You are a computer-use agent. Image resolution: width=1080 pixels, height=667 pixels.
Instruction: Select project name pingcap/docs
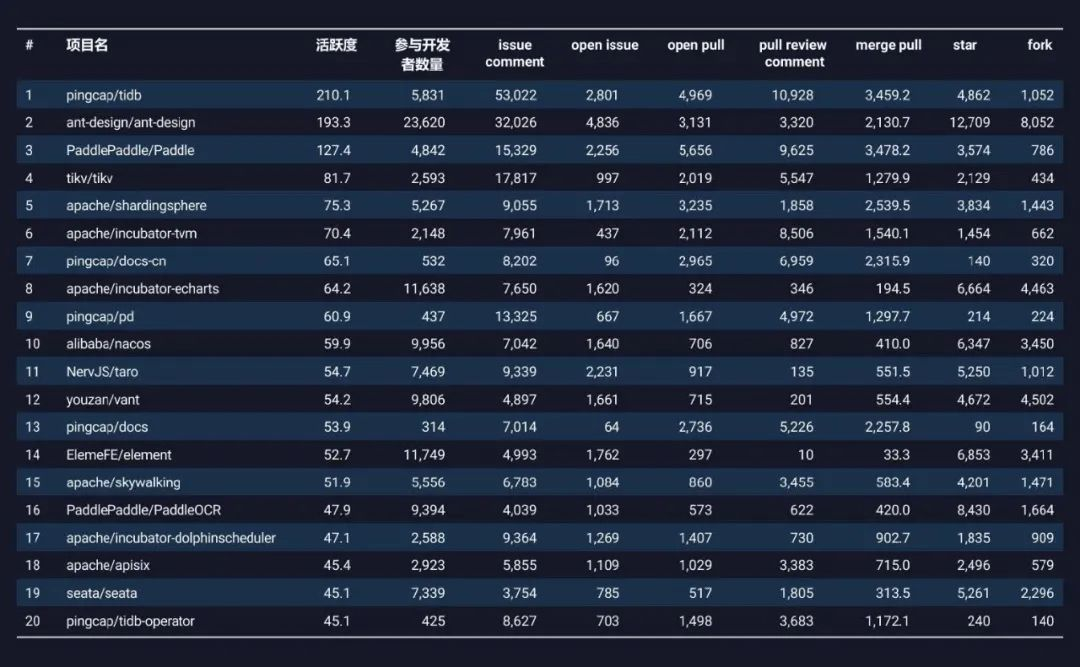click(107, 427)
